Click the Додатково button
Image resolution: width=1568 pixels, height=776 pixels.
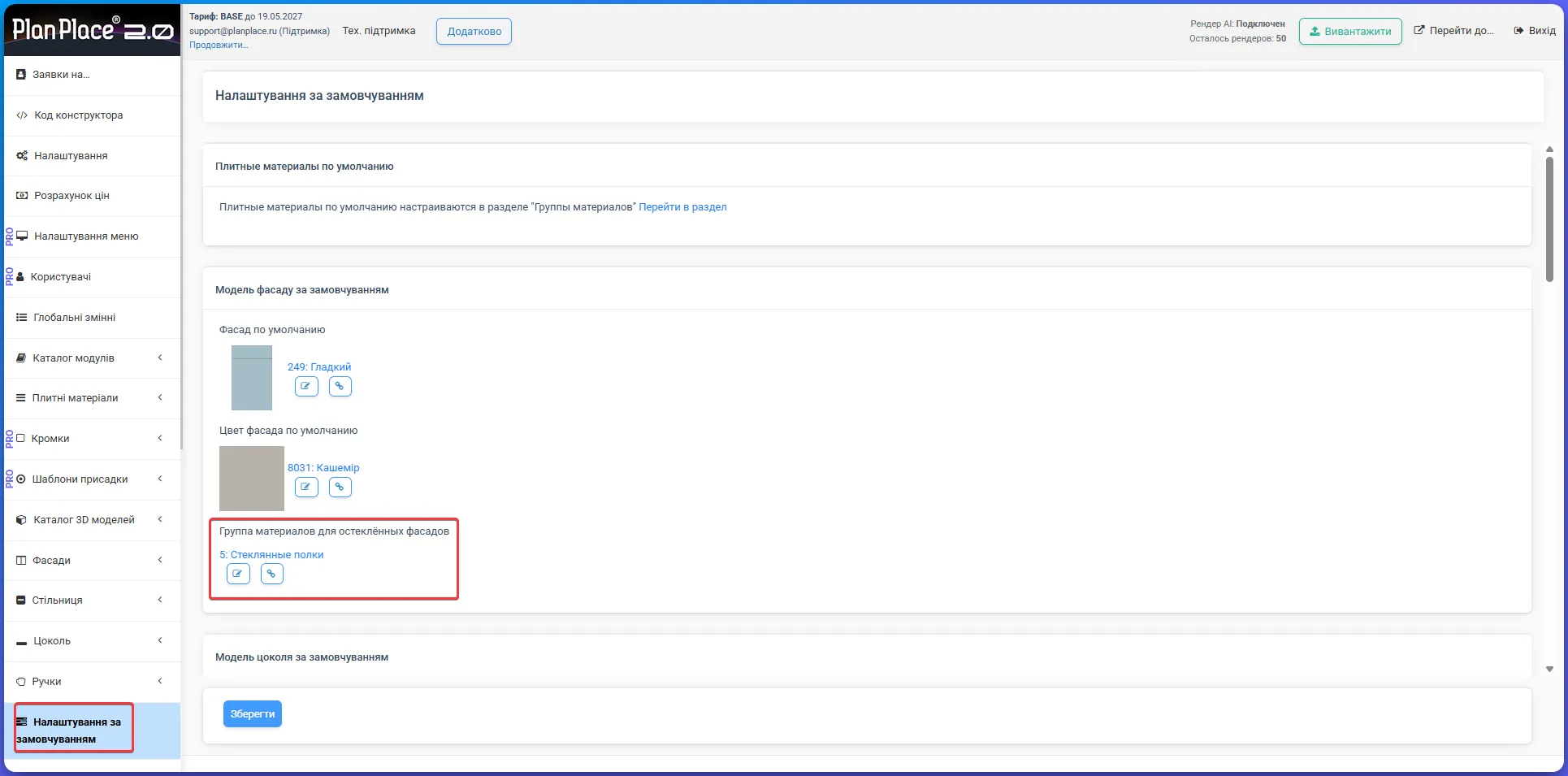click(474, 32)
